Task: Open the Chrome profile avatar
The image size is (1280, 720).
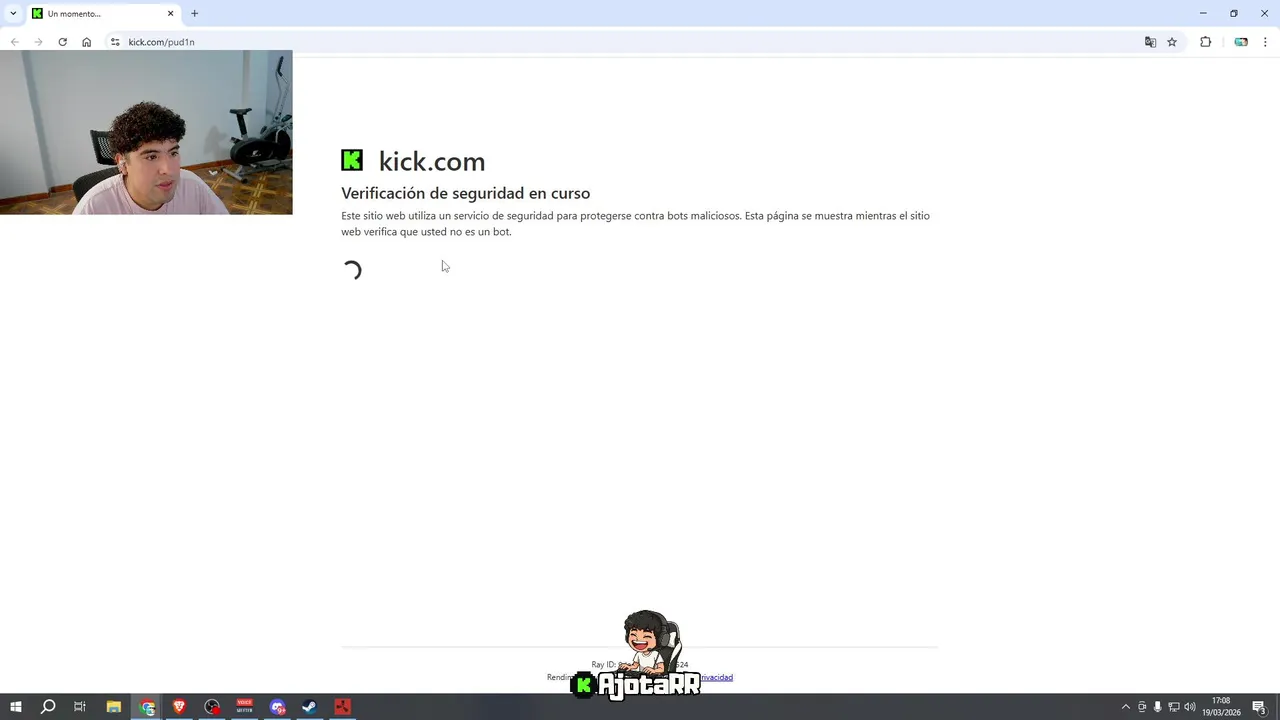Action: [x=1241, y=42]
